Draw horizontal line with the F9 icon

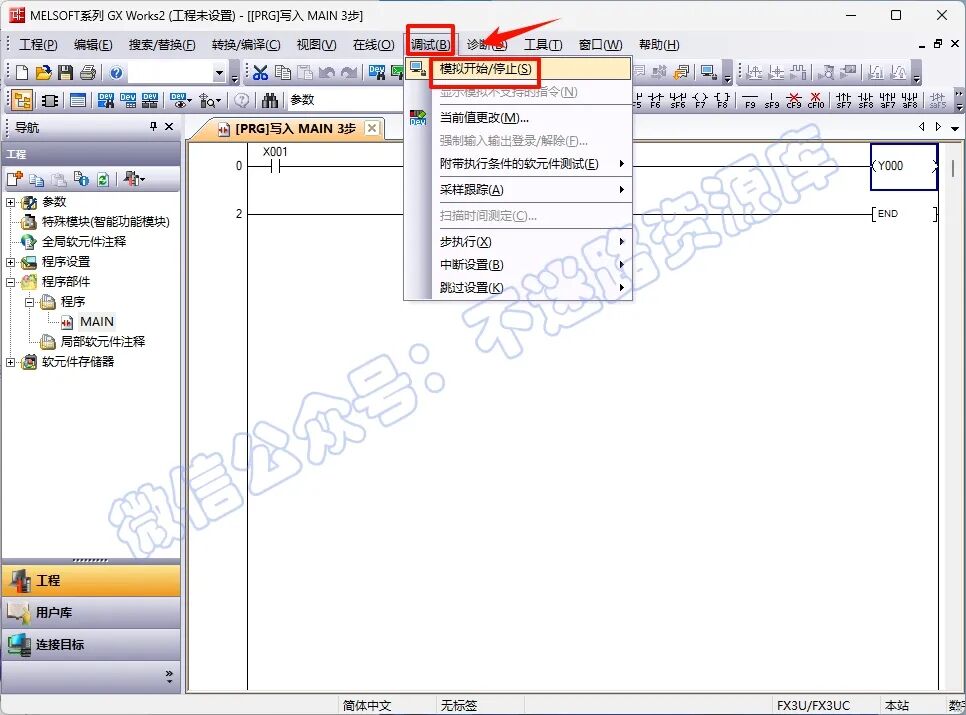coord(750,100)
